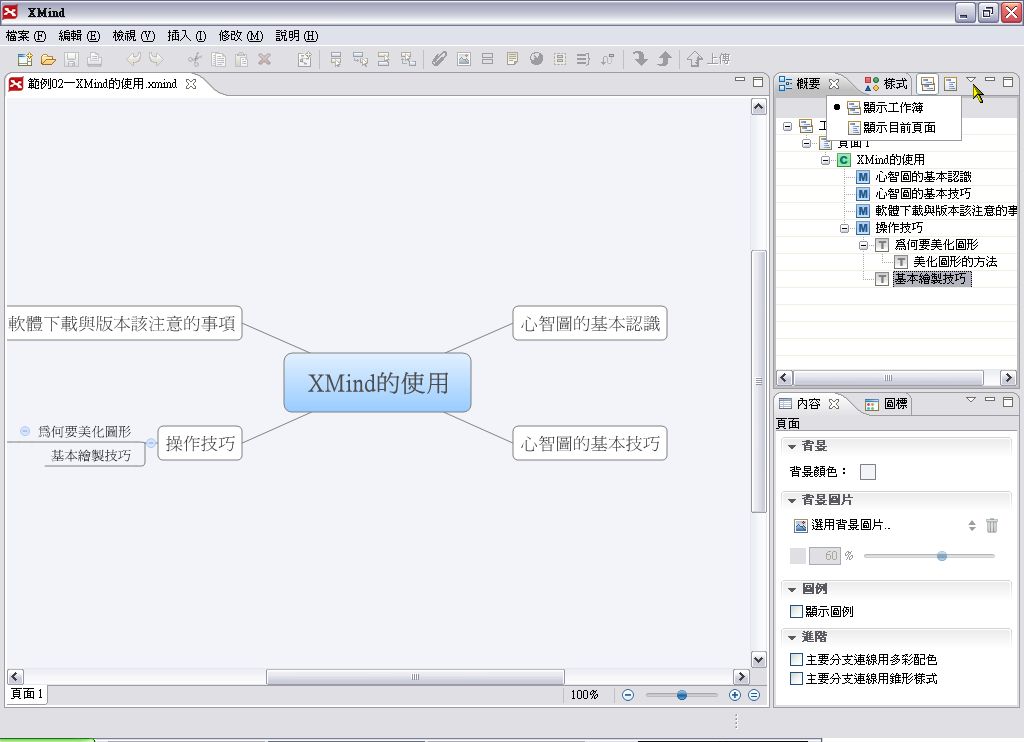The image size is (1024, 742).
Task: Click the Notes toolbar icon
Action: [512, 59]
